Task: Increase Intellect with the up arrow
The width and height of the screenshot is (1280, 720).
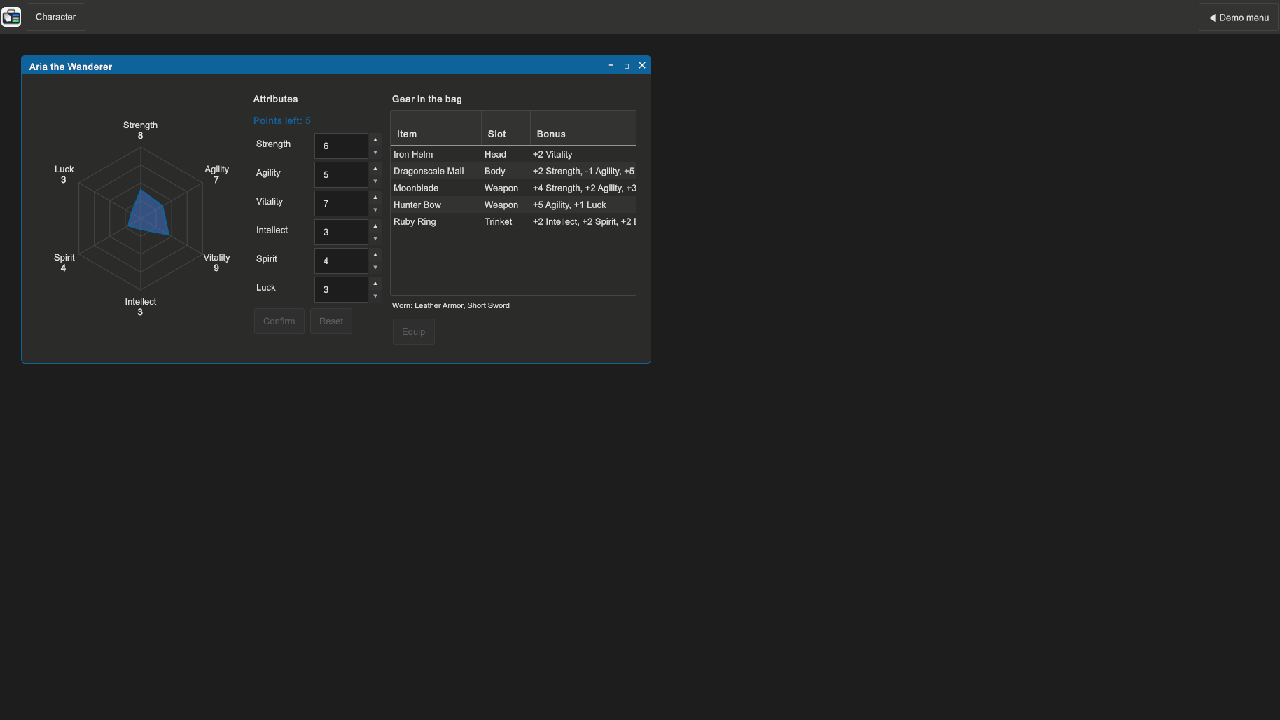Action: click(x=375, y=226)
